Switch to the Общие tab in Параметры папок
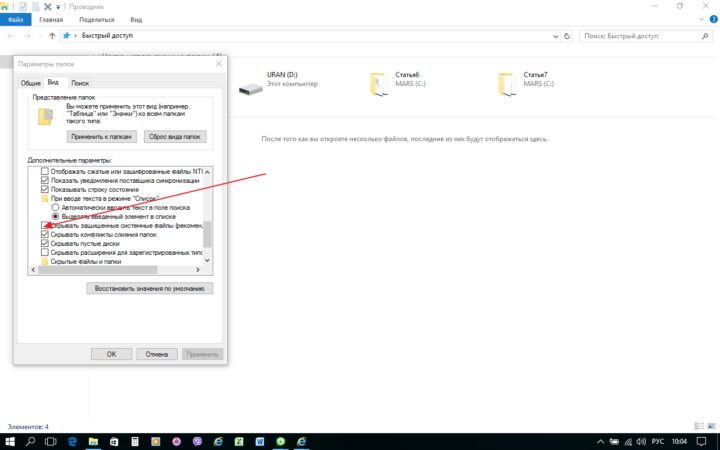720x450 pixels. (30, 83)
